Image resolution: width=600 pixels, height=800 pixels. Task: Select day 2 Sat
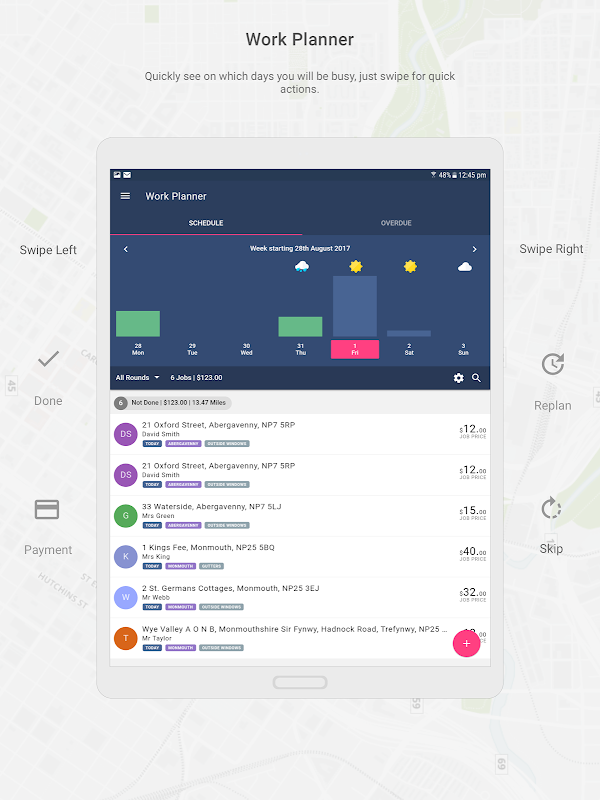[x=409, y=349]
